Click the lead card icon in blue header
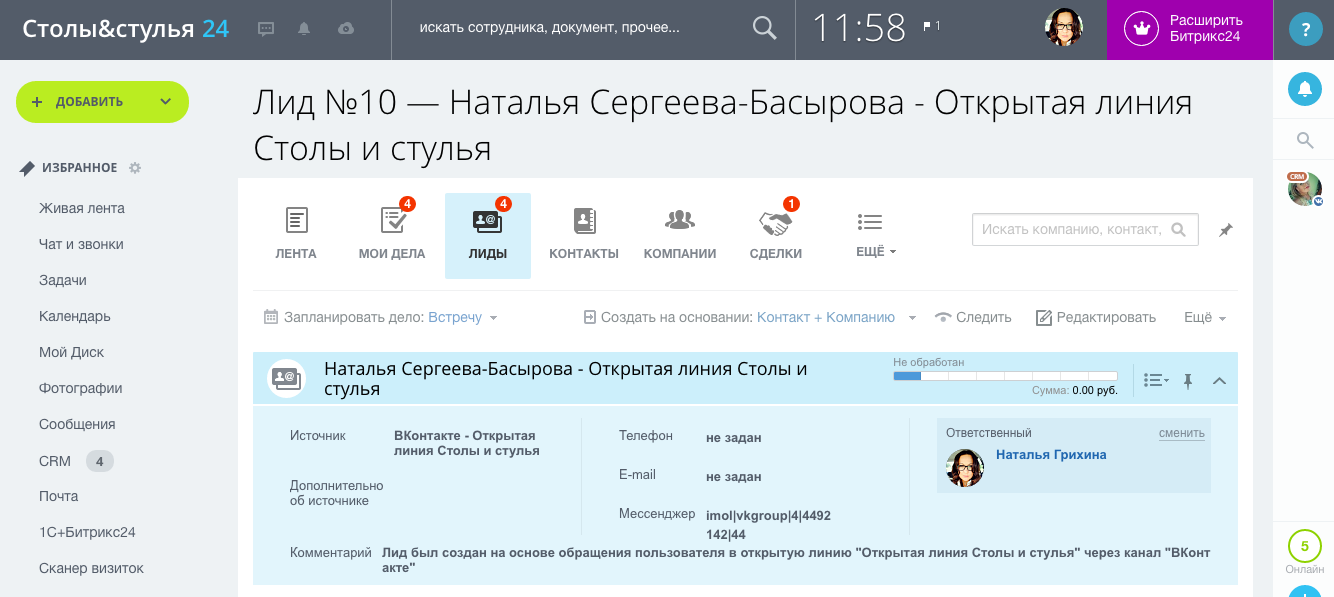 (x=286, y=377)
